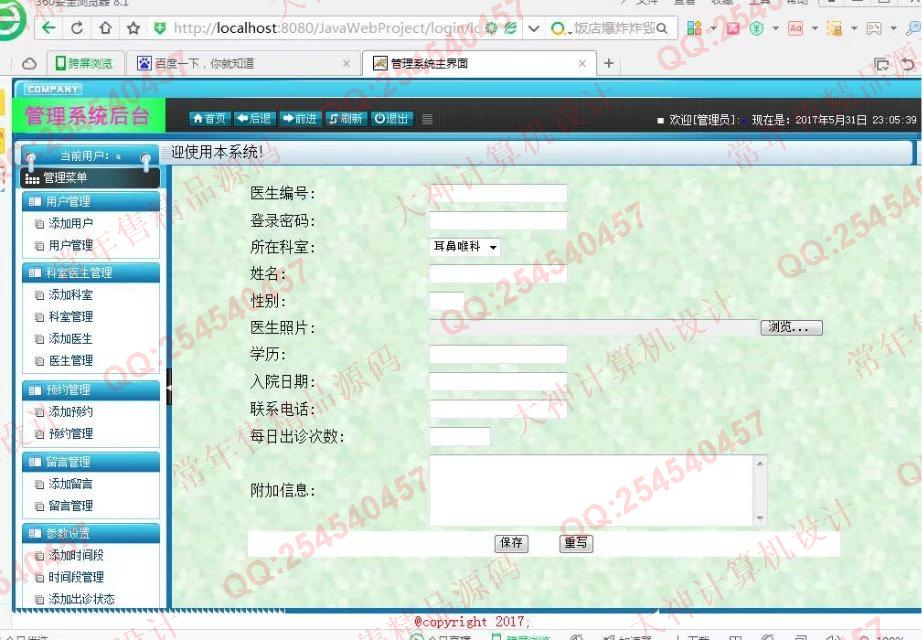Viewport: 922px width, 640px height.
Task: Open 添加科室 in sidebar
Action: pos(70,295)
